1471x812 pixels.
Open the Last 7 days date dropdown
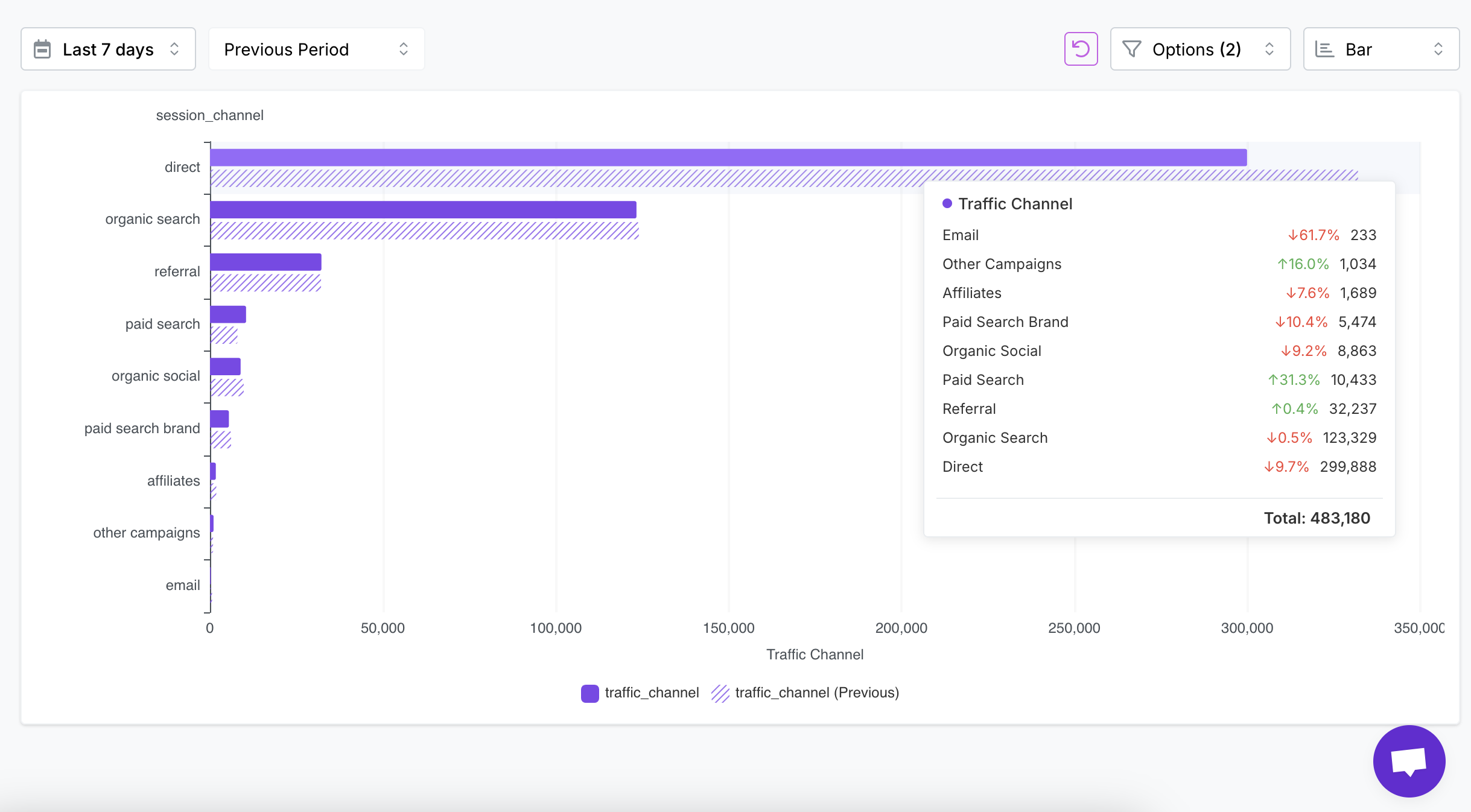click(108, 49)
